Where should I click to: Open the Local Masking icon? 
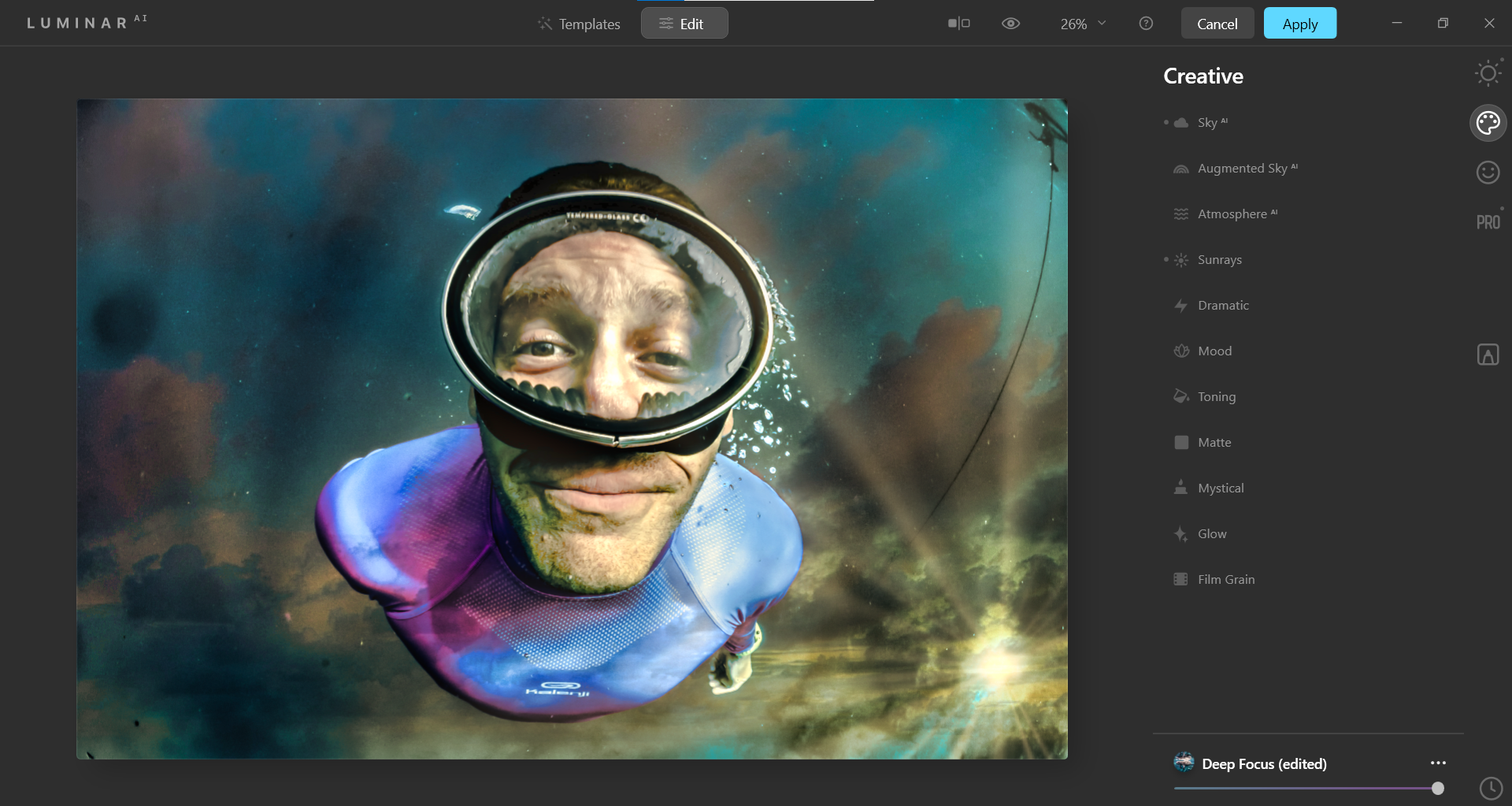click(1488, 355)
